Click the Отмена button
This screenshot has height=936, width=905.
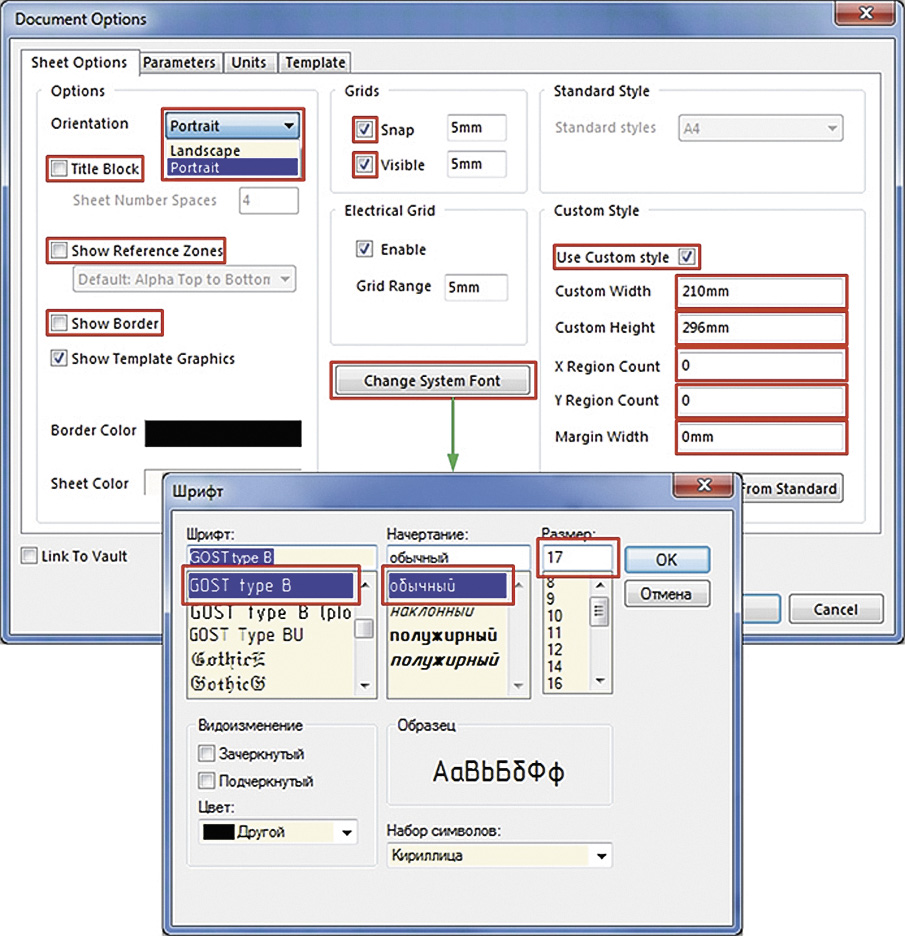(667, 594)
